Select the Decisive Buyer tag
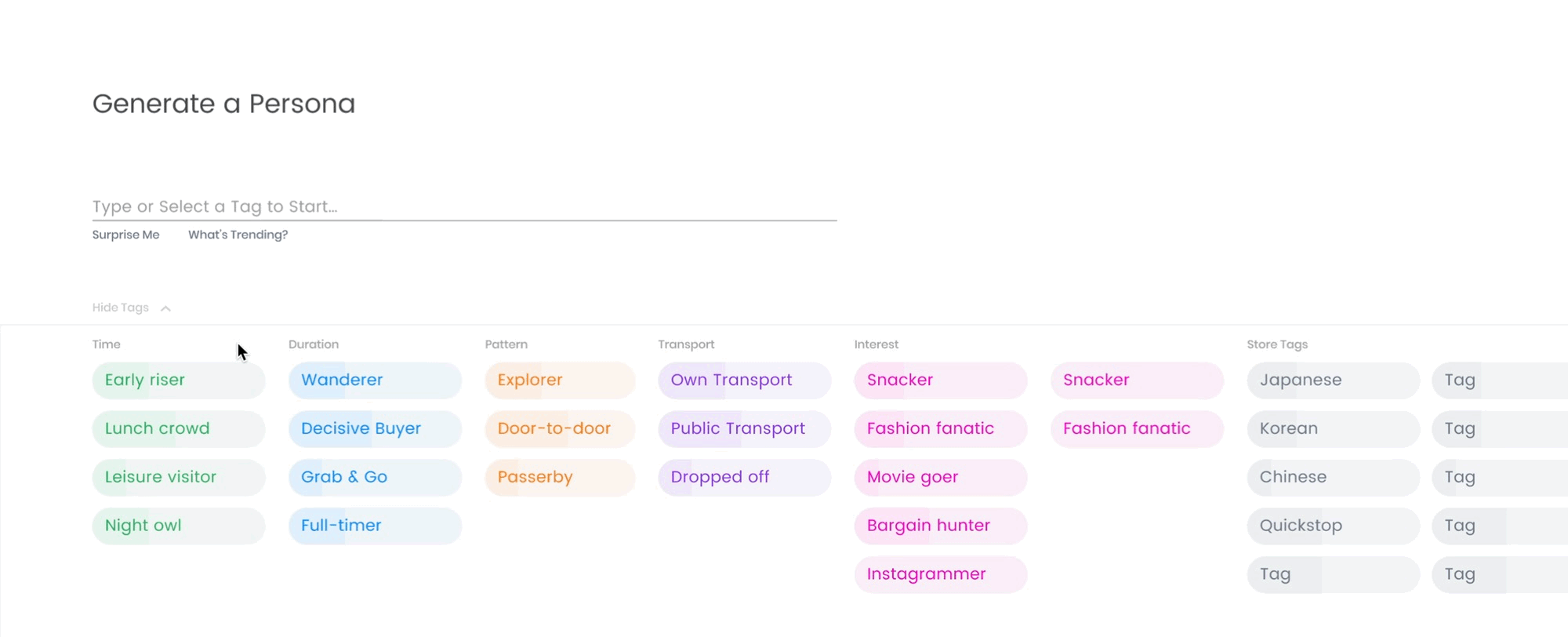This screenshot has width=1568, height=637. point(375,429)
